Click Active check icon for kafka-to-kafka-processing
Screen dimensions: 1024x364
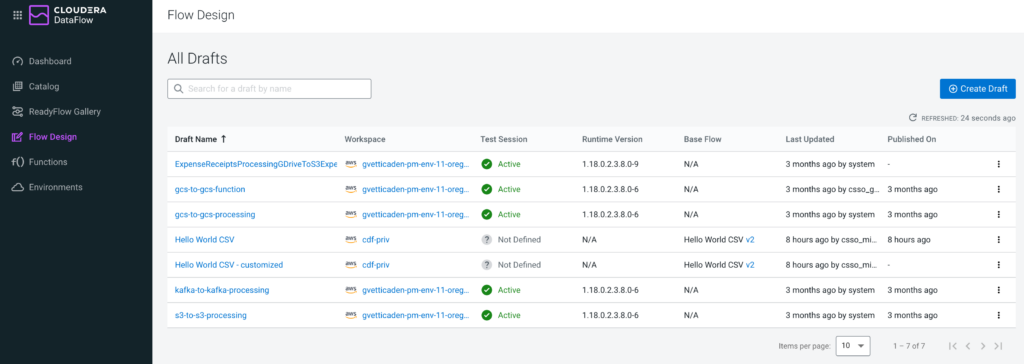coord(487,290)
